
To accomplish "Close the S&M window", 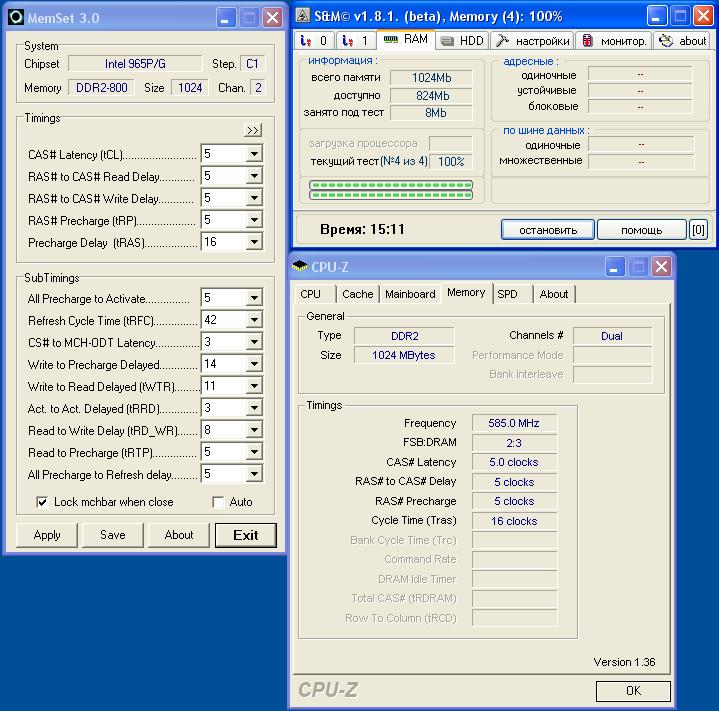I will pyautogui.click(x=703, y=16).
